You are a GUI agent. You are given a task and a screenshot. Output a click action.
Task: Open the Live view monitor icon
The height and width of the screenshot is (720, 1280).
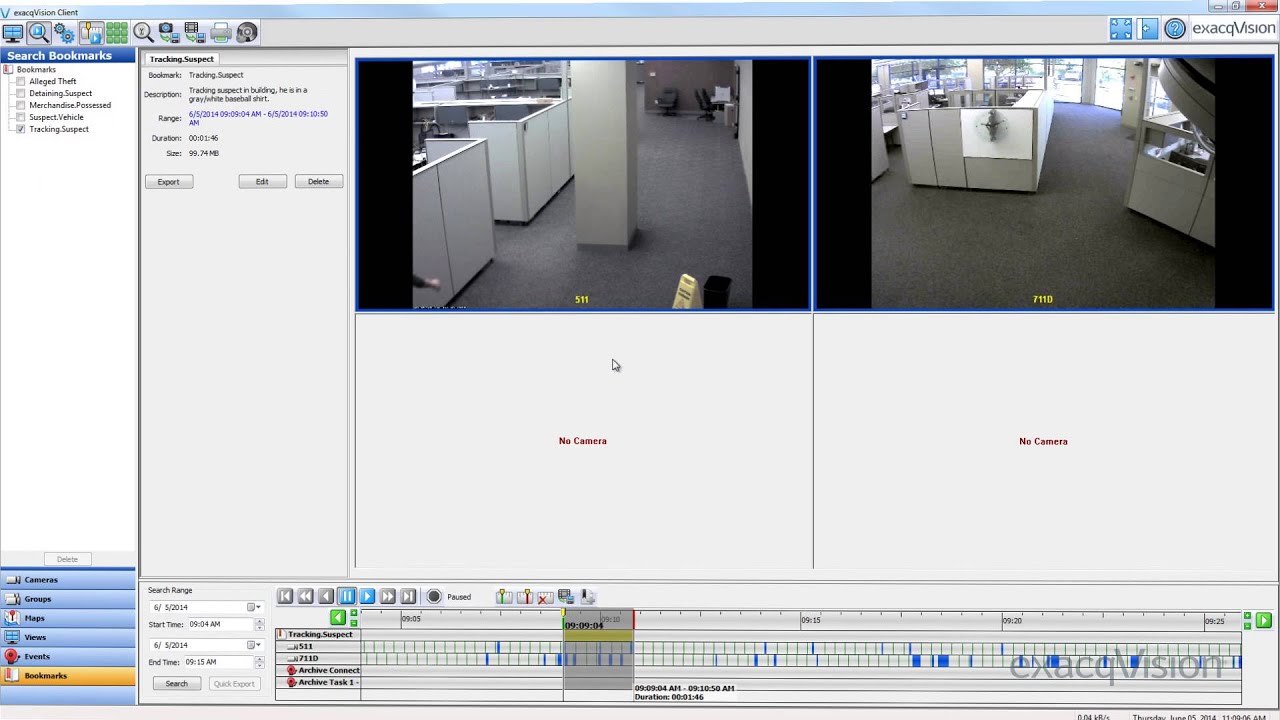tap(13, 33)
